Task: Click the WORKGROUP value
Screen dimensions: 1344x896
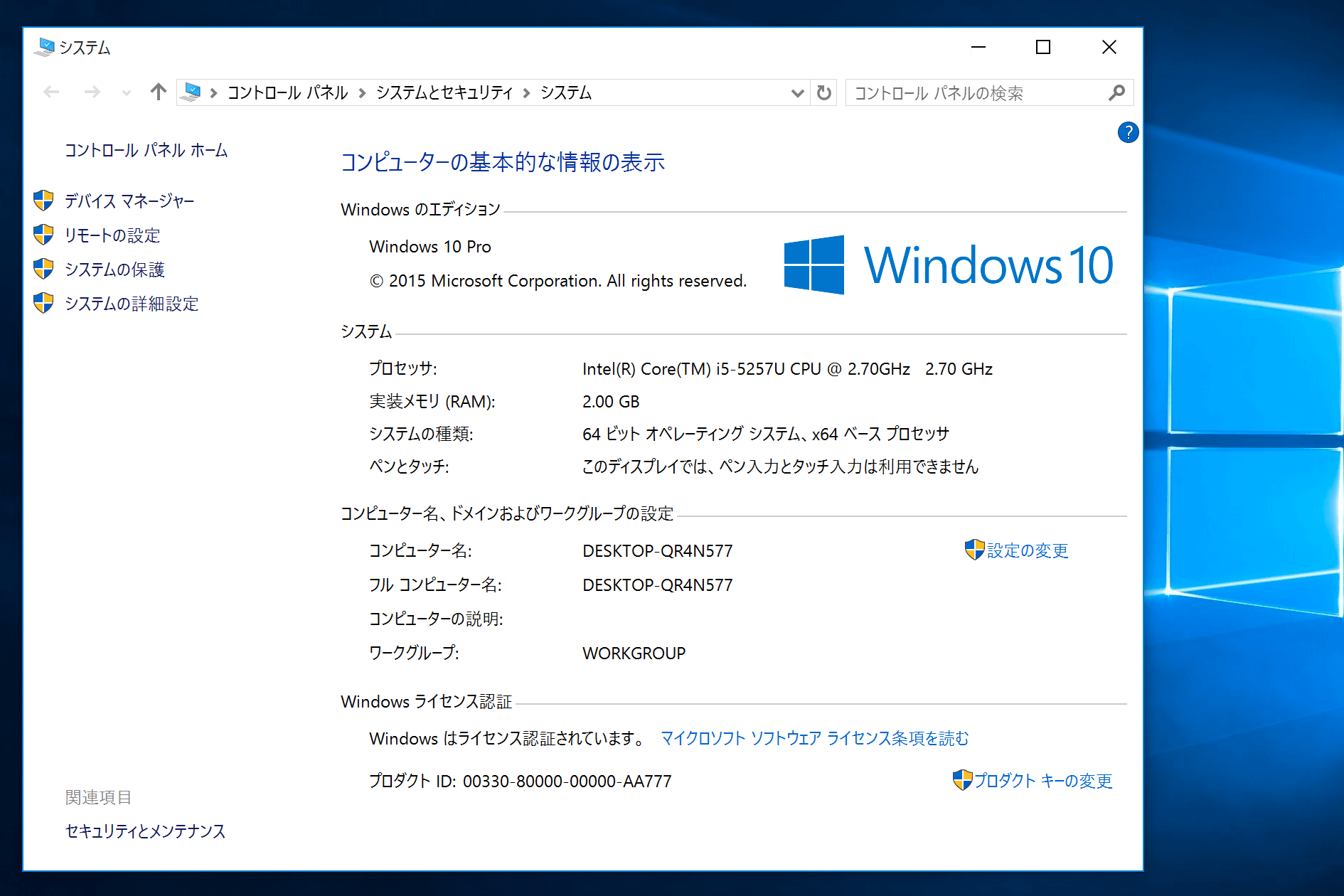Action: point(634,654)
